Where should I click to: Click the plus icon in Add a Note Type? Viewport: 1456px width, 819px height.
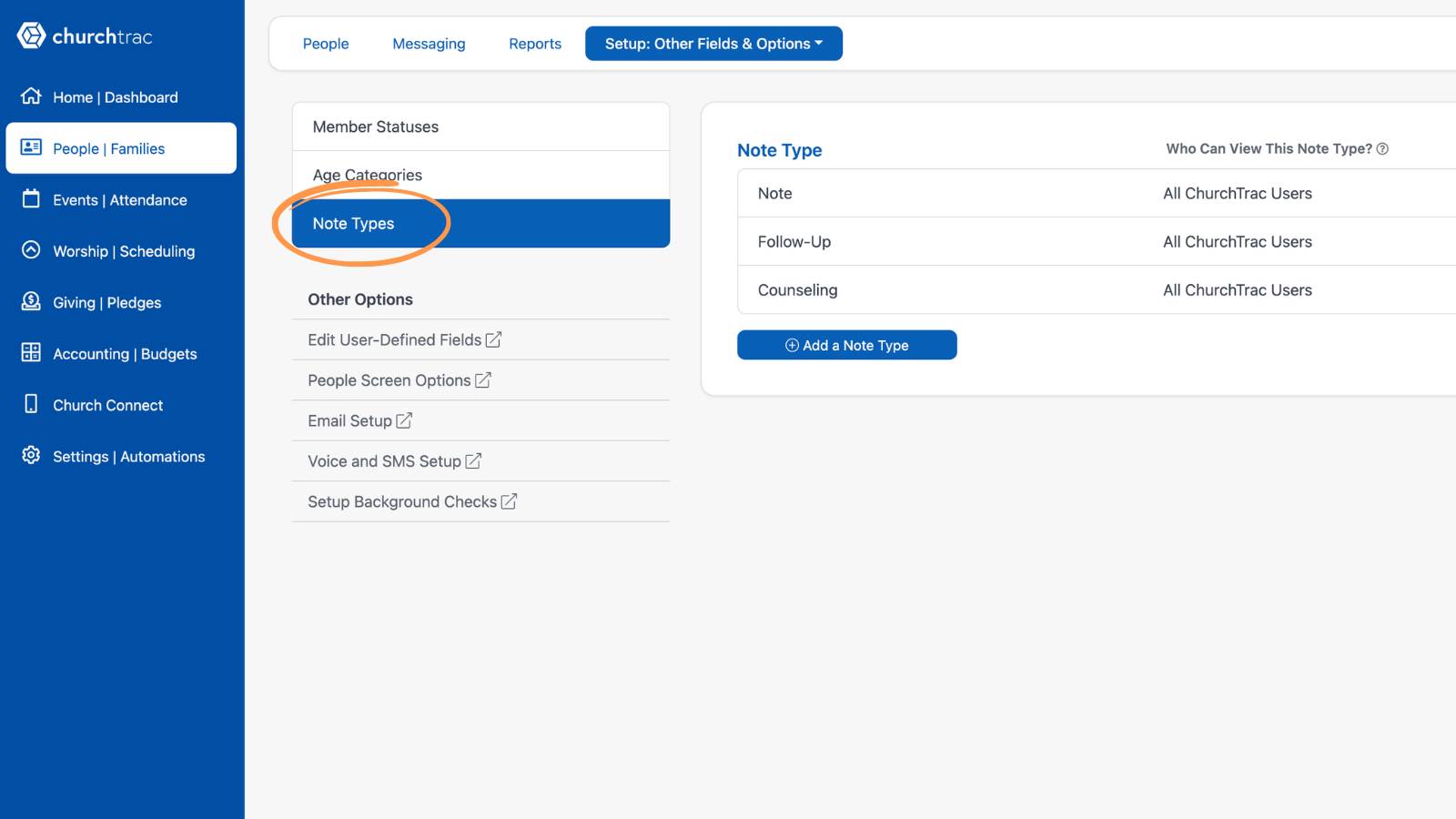(x=792, y=346)
